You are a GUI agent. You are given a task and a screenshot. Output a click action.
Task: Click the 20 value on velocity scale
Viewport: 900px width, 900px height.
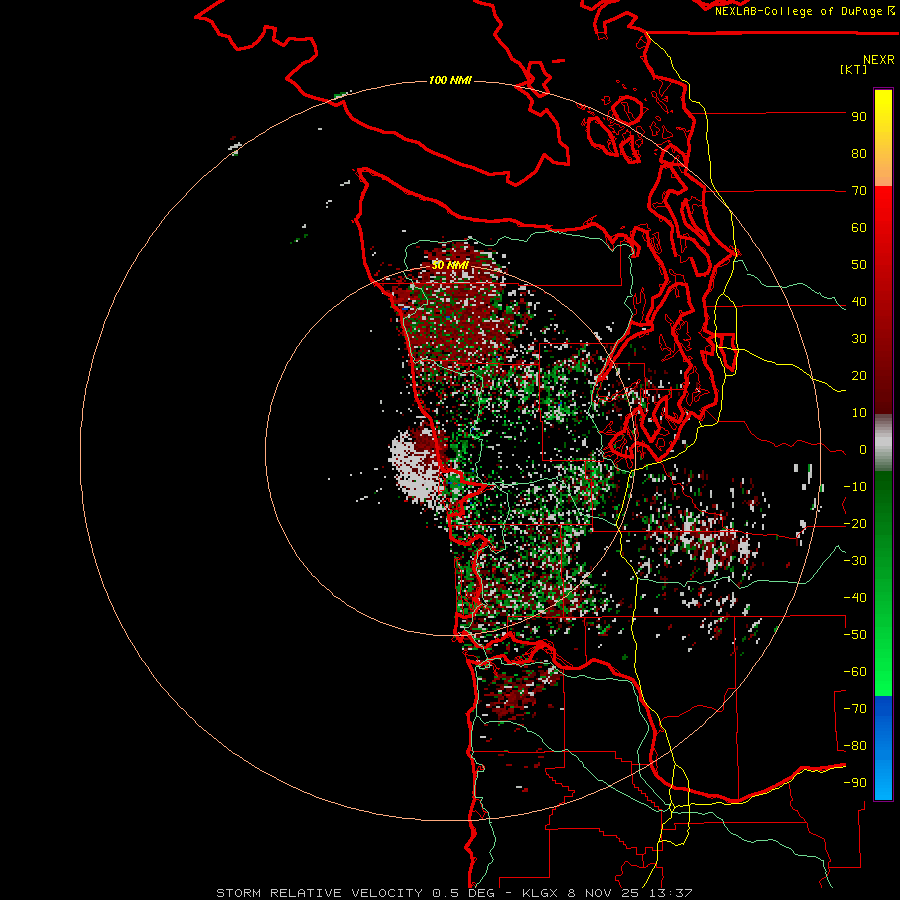pyautogui.click(x=859, y=376)
